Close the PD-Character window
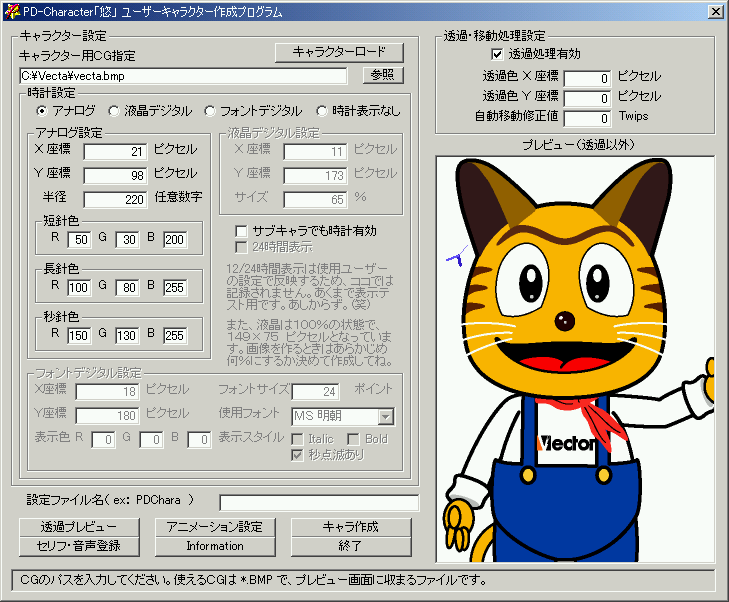Image resolution: width=729 pixels, height=602 pixels. coord(715,12)
